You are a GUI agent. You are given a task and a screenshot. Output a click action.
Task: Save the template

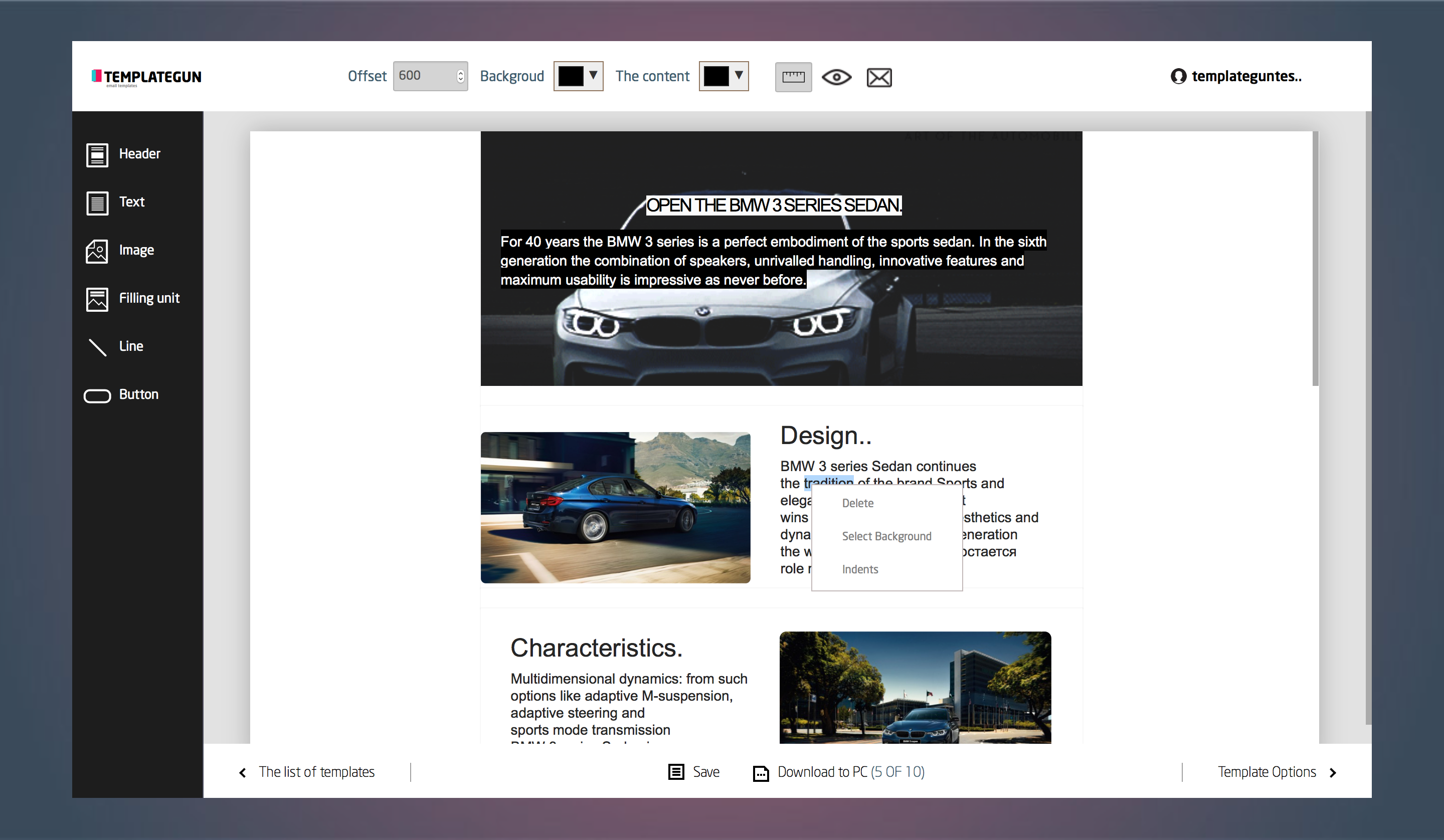[694, 772]
